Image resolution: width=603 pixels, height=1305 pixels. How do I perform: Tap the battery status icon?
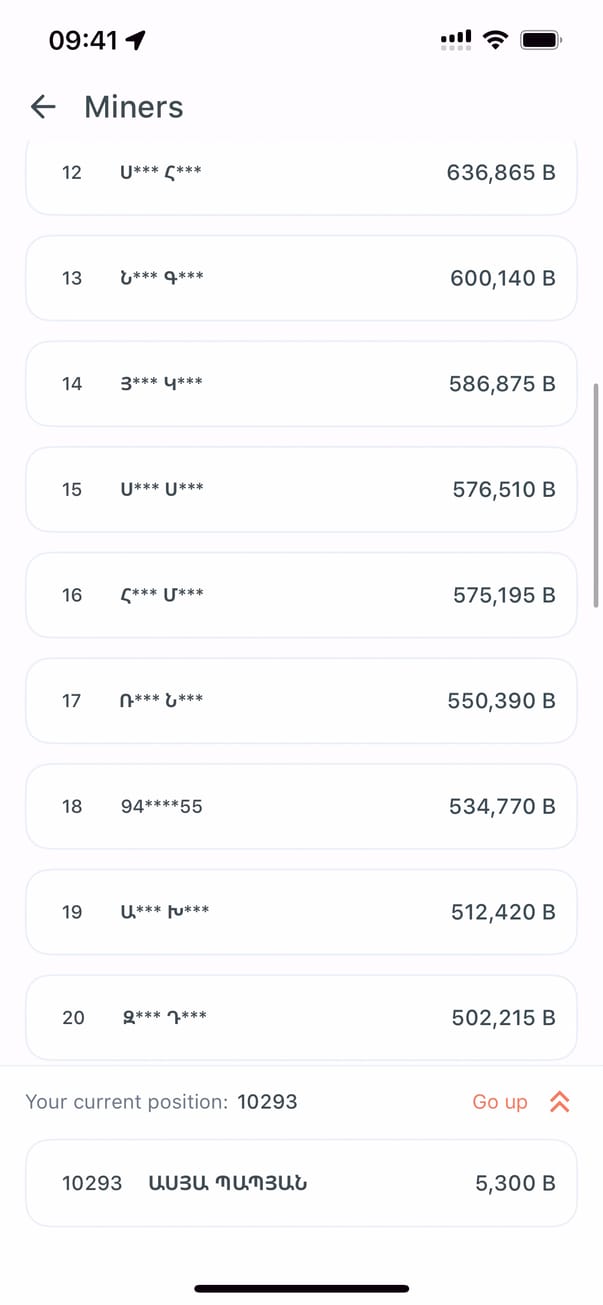(x=542, y=40)
